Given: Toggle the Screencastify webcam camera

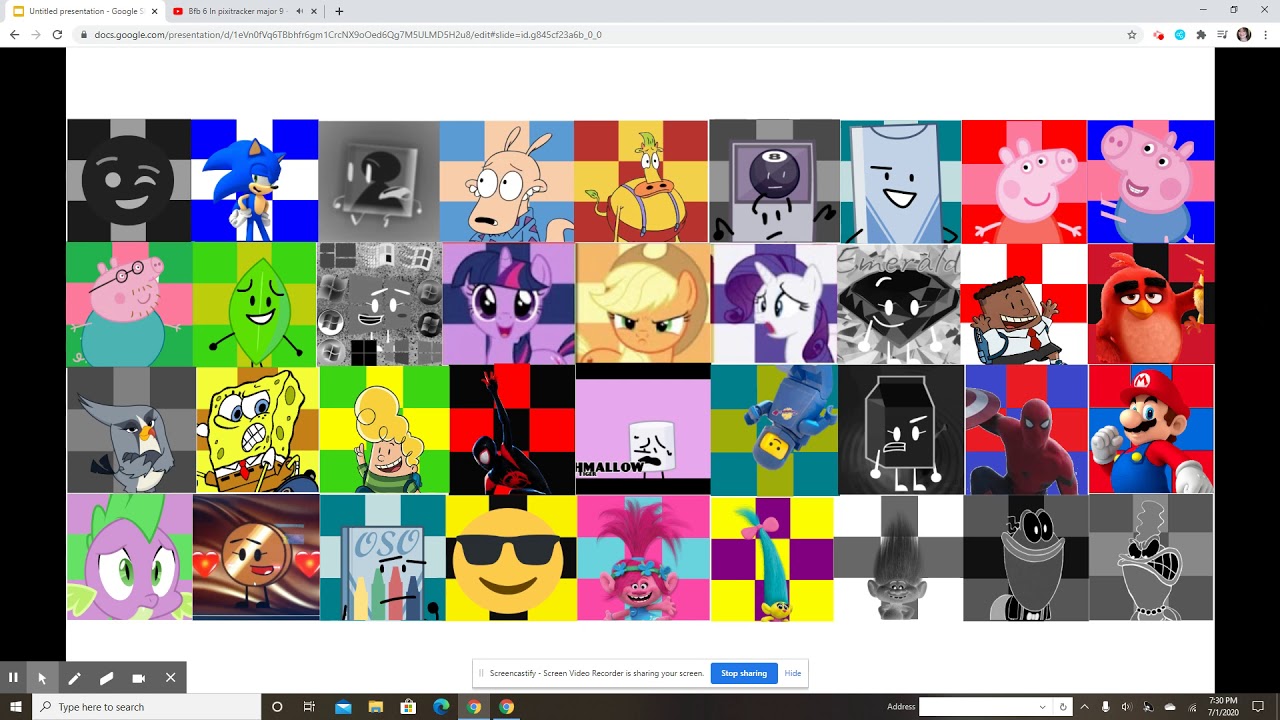Looking at the screenshot, I should 138,677.
